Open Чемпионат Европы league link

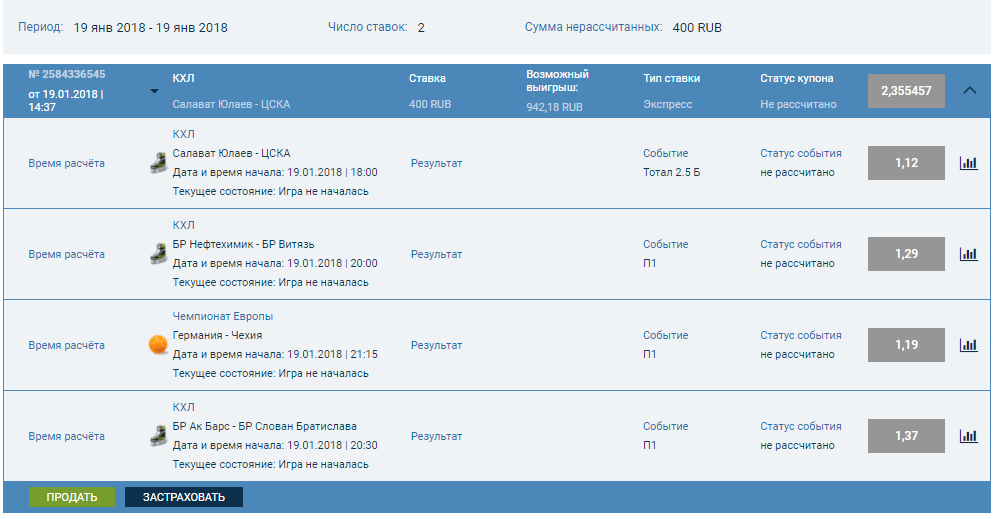[x=223, y=316]
